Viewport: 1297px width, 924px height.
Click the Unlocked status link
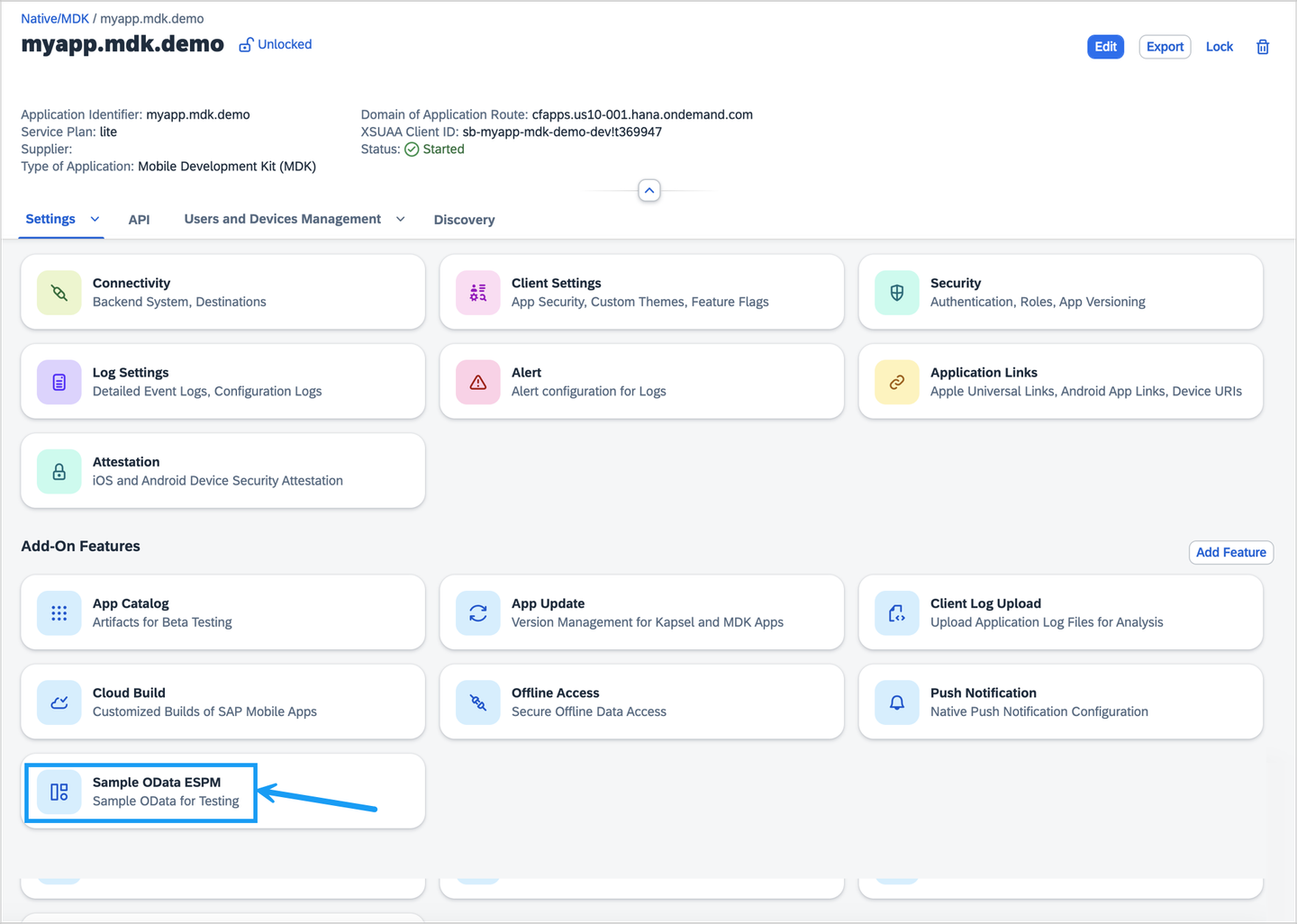point(285,44)
